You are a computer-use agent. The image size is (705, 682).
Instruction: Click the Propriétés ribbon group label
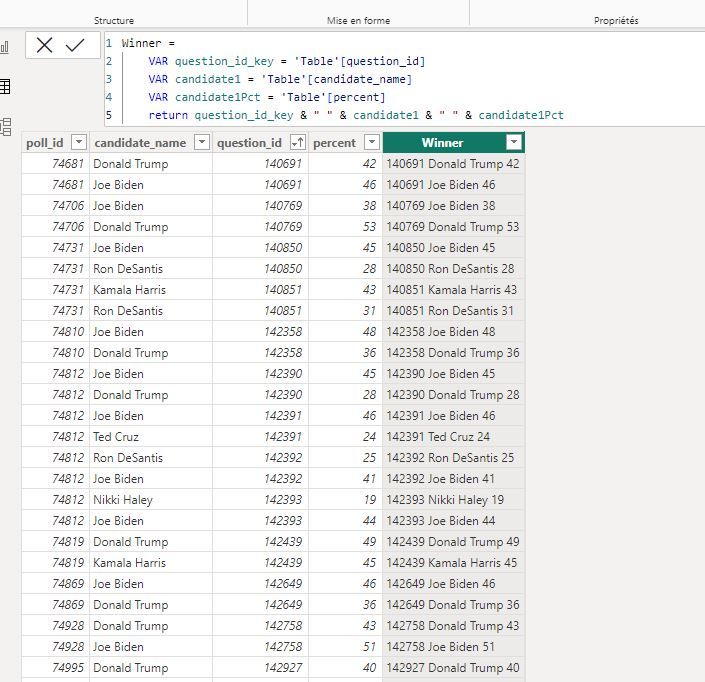616,20
